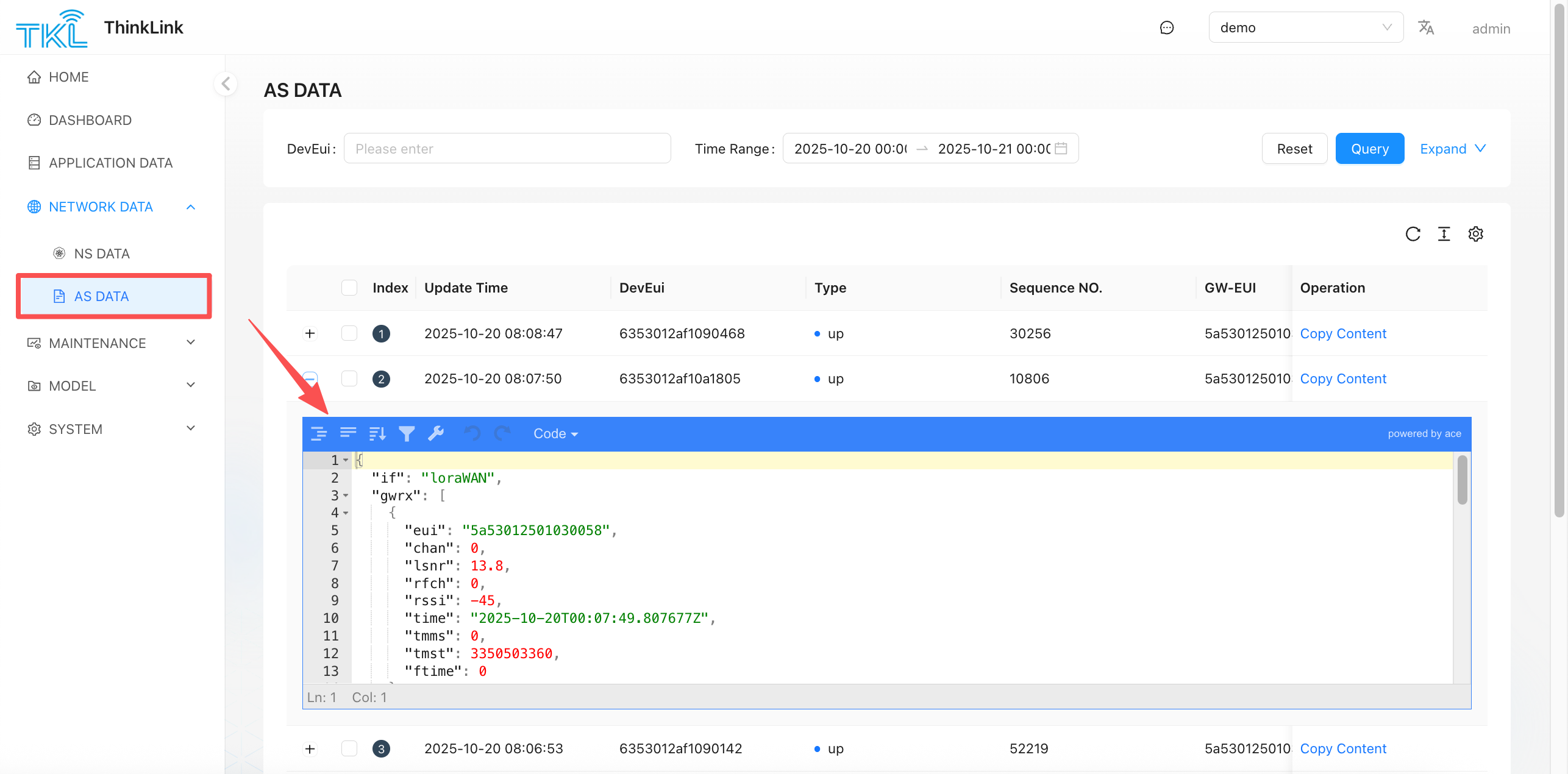The width and height of the screenshot is (1568, 774).
Task: Expand row 1 details with plus
Action: pyautogui.click(x=310, y=333)
